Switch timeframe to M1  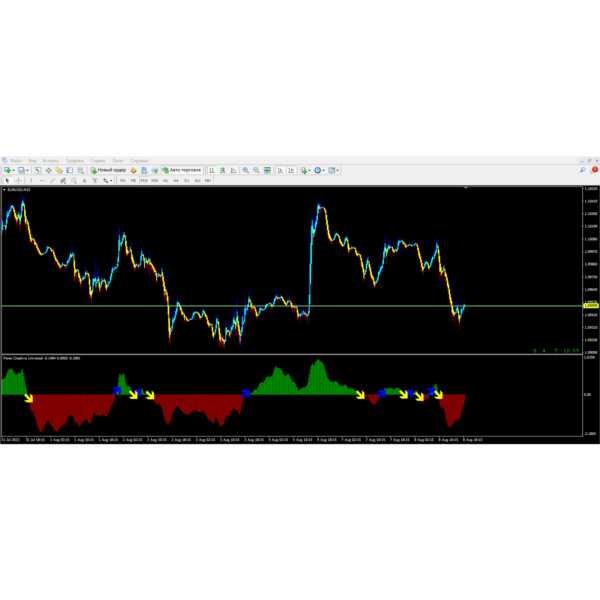tap(122, 181)
